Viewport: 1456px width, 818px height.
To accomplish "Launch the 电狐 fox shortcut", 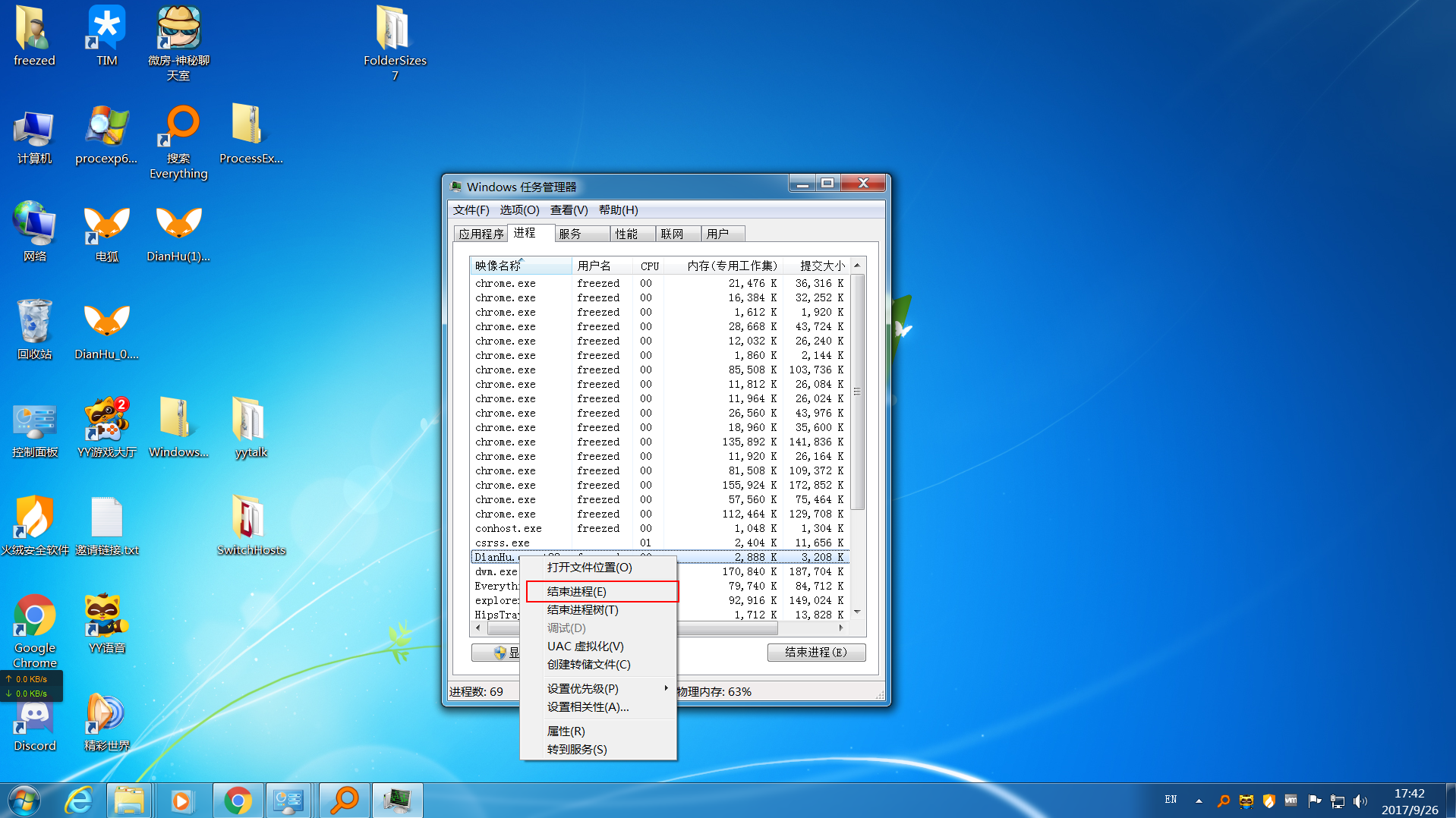I will [x=106, y=234].
